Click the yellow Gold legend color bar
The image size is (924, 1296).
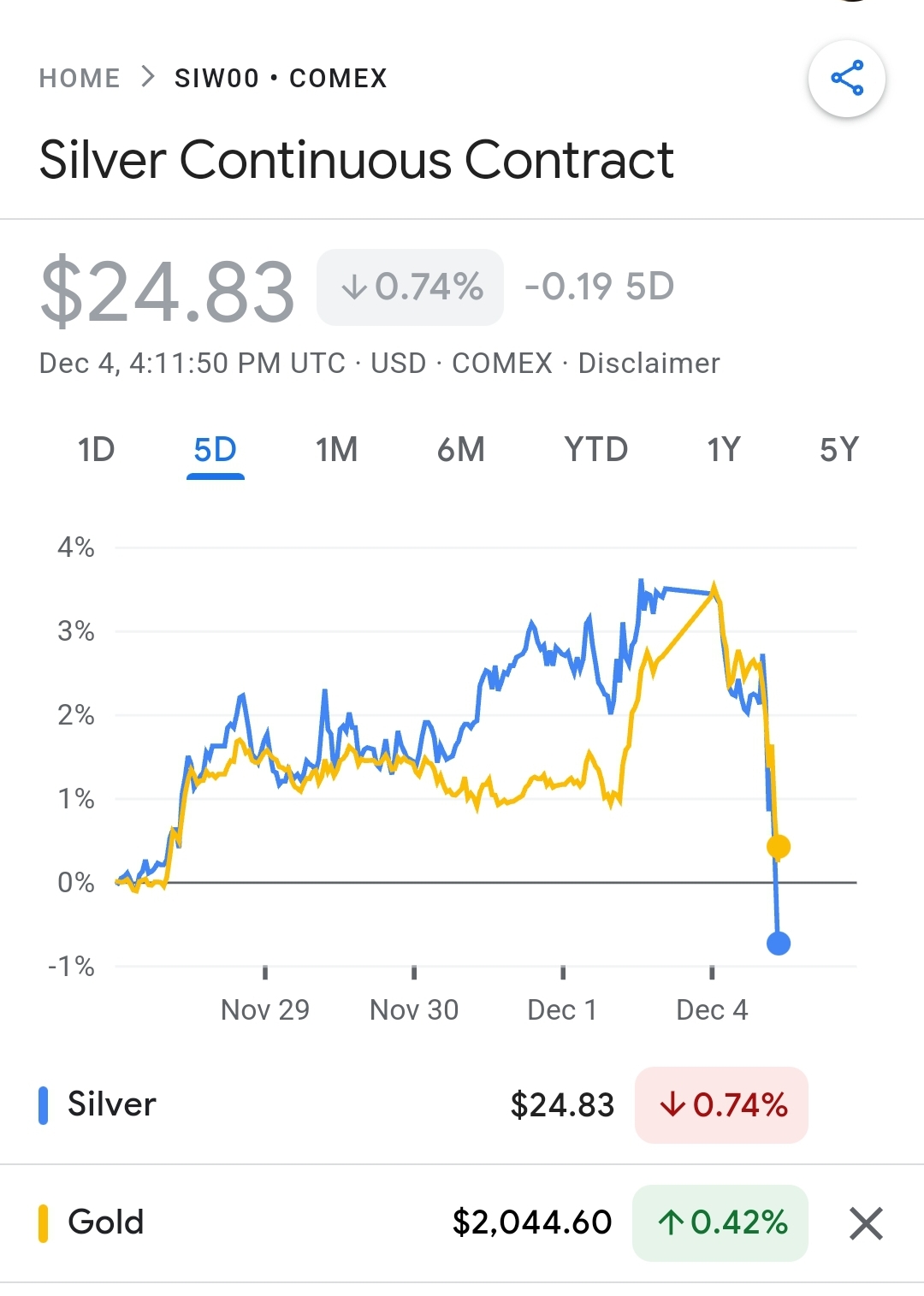point(44,1222)
